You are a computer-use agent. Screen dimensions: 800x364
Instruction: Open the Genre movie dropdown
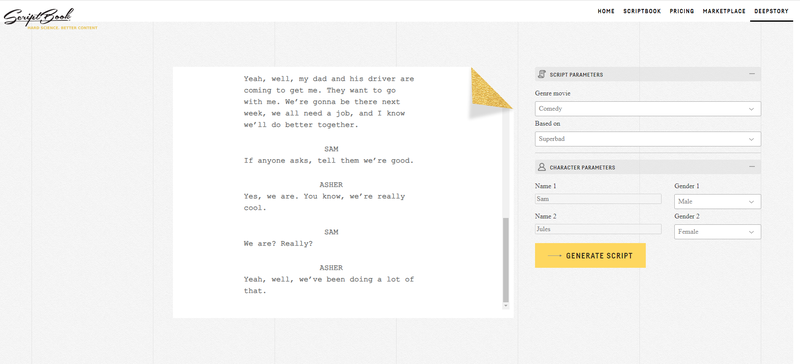pyautogui.click(x=647, y=109)
